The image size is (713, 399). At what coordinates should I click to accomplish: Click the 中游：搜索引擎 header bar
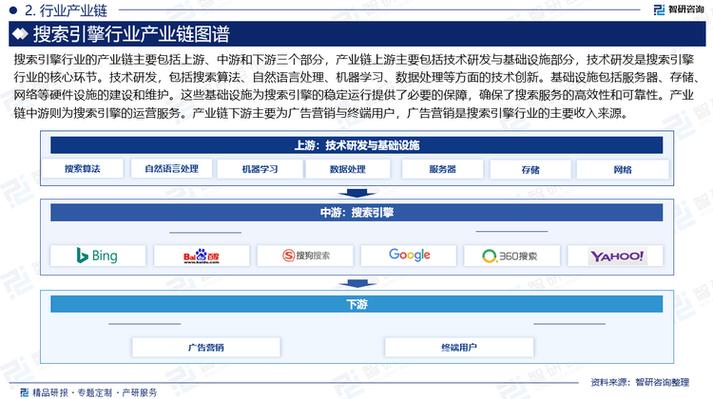point(356,212)
